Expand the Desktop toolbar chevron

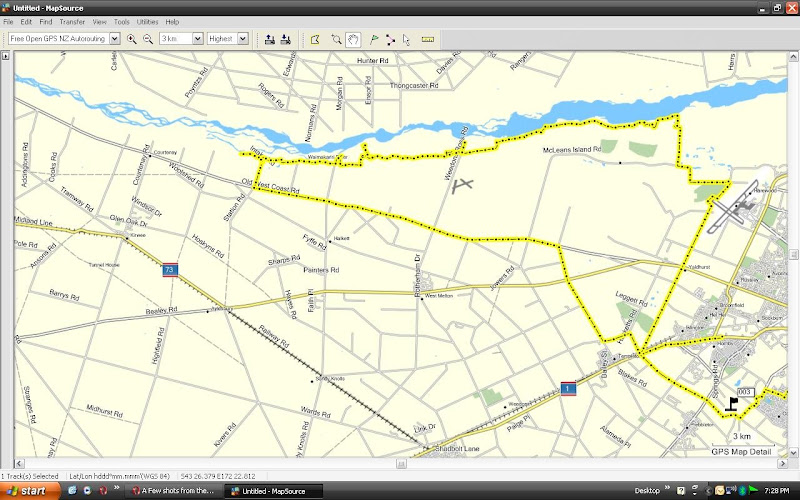[x=667, y=489]
